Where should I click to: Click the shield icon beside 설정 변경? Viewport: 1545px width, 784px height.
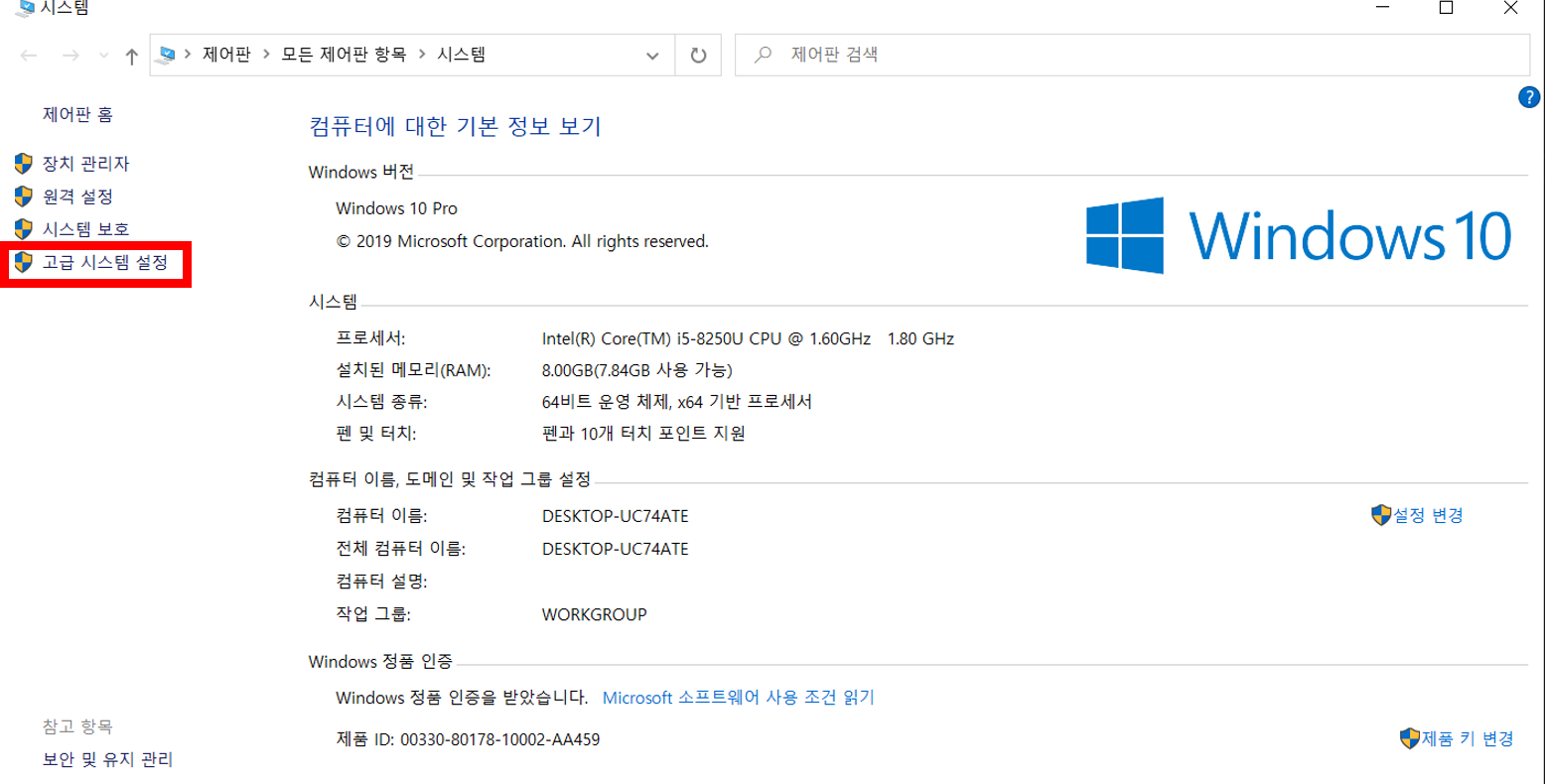coord(1381,515)
